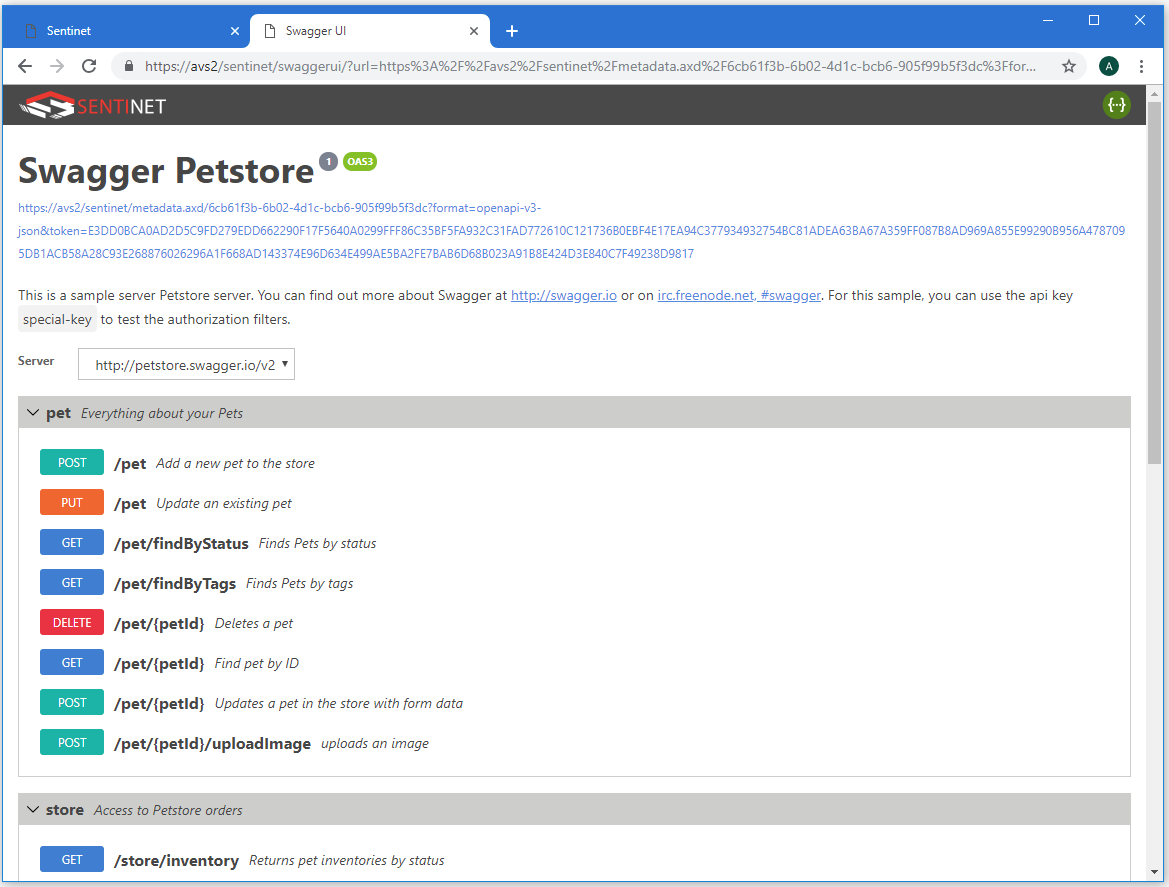Click the OAS3 version badge
Screen dimensions: 1169x887
click(x=359, y=161)
